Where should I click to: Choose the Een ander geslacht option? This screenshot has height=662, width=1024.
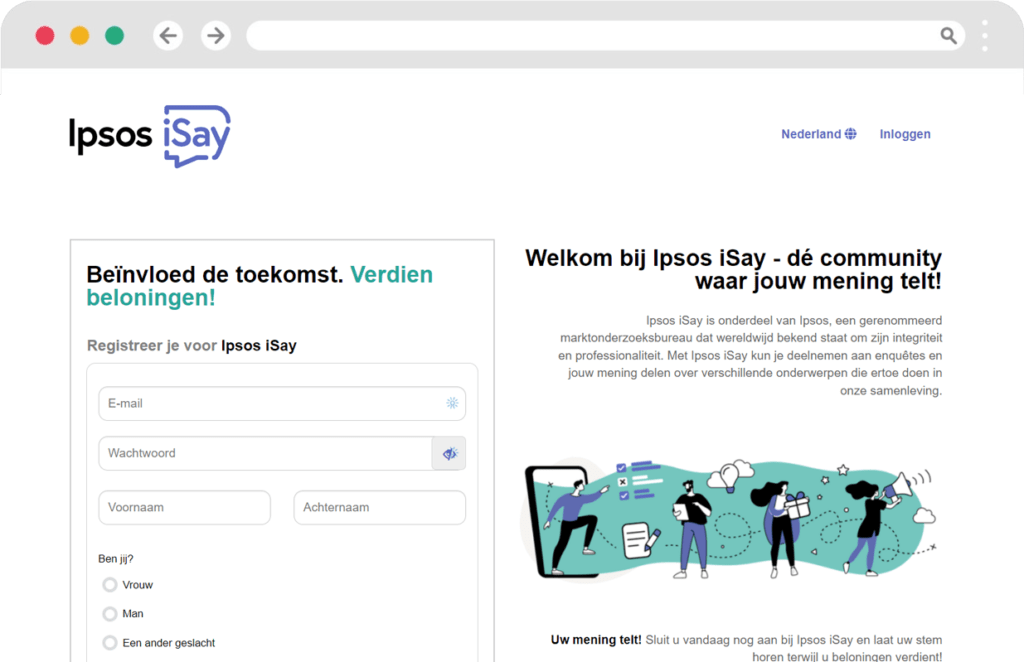coord(109,642)
